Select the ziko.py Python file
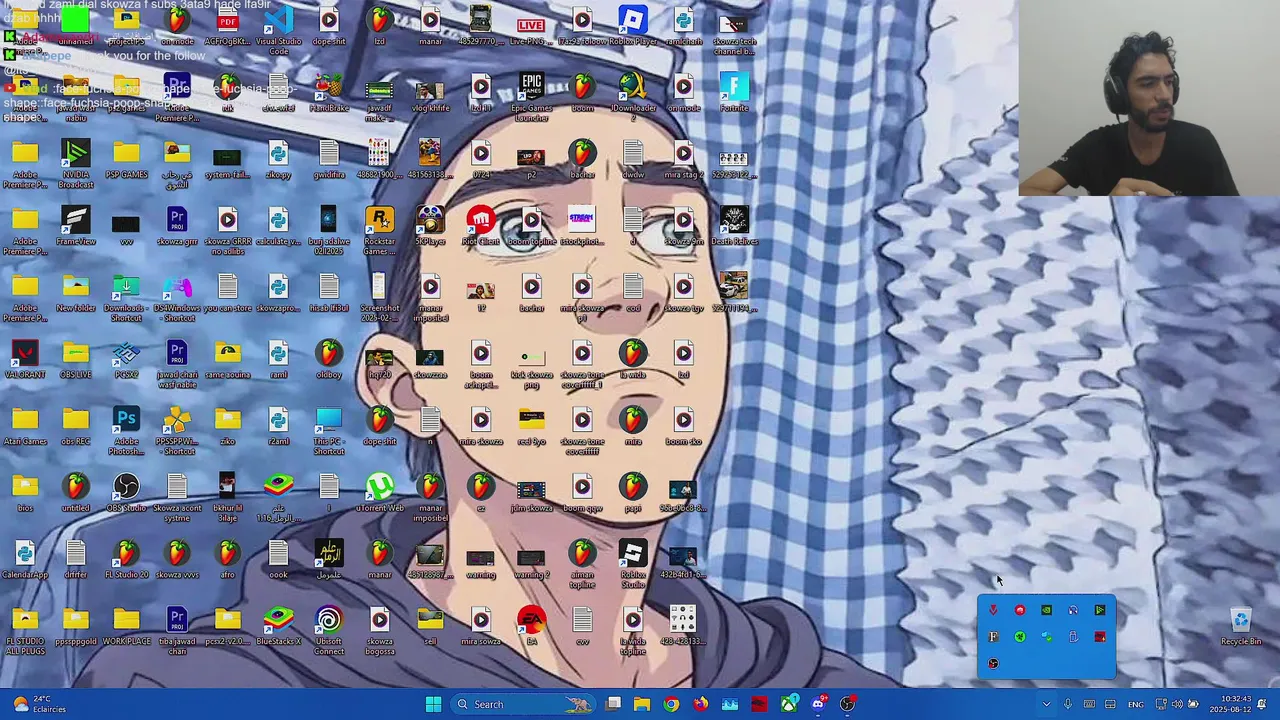1280x720 pixels. [x=278, y=160]
